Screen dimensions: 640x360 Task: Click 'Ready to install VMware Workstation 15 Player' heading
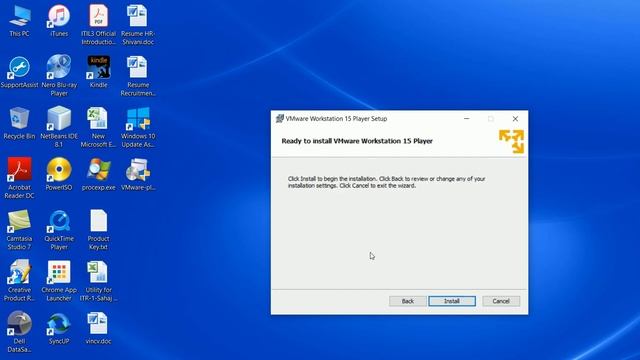pyautogui.click(x=357, y=141)
